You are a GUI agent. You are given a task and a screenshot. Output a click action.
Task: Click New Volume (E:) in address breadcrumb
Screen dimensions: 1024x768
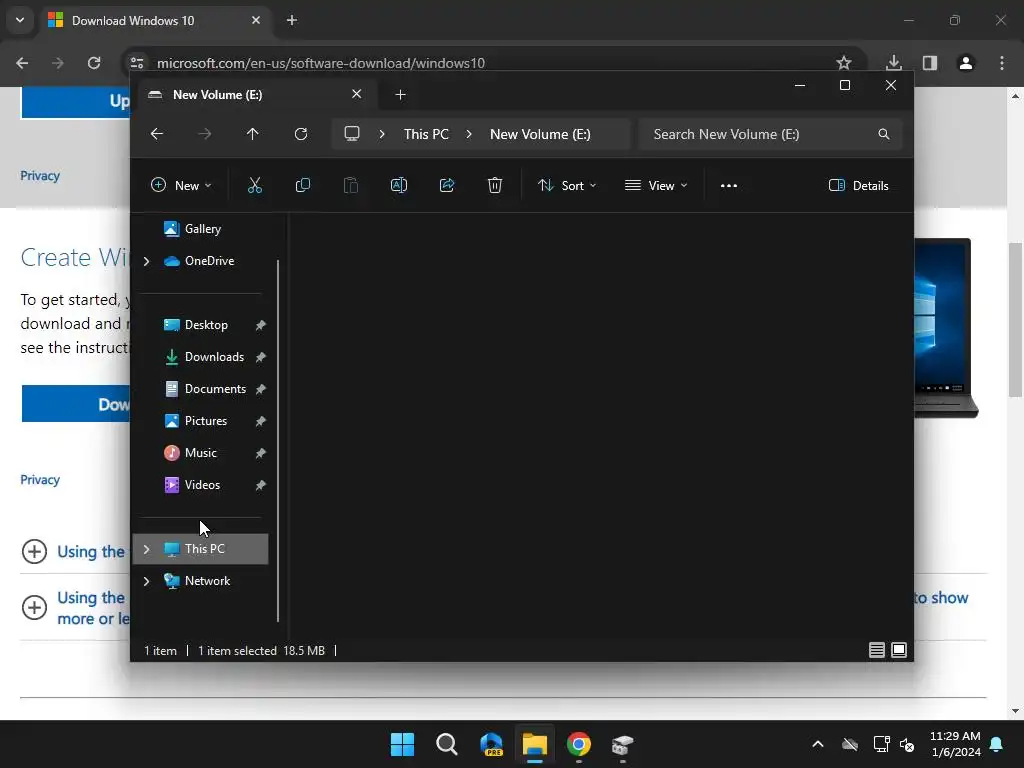tap(540, 134)
